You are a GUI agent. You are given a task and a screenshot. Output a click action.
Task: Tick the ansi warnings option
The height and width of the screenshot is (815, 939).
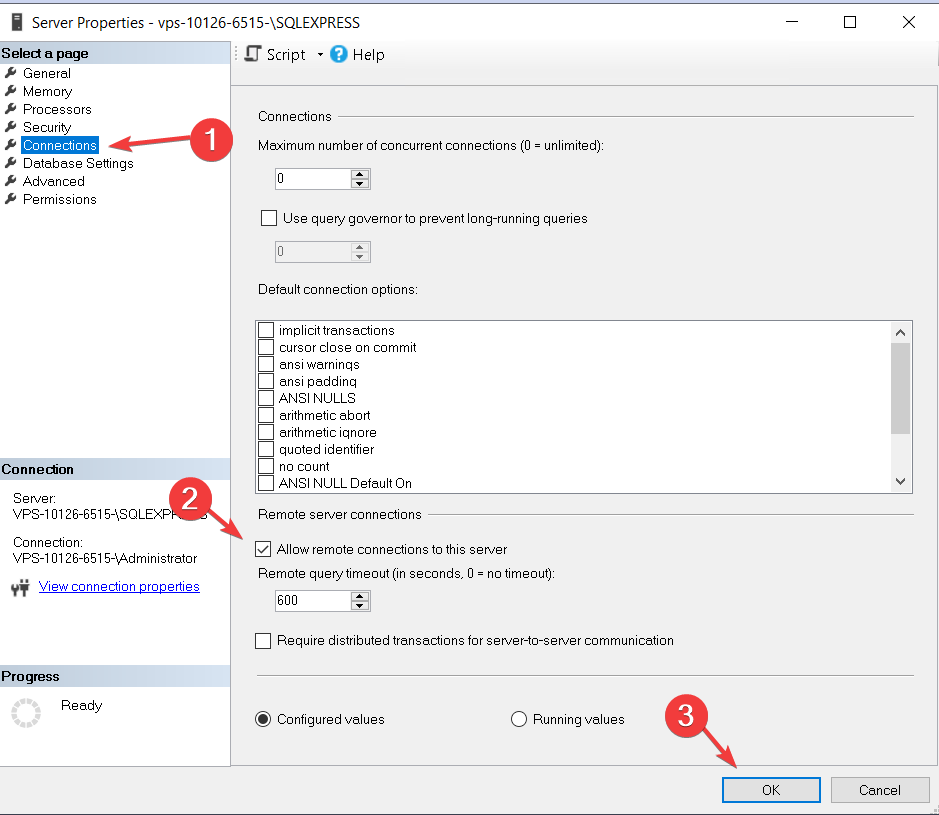coord(266,364)
